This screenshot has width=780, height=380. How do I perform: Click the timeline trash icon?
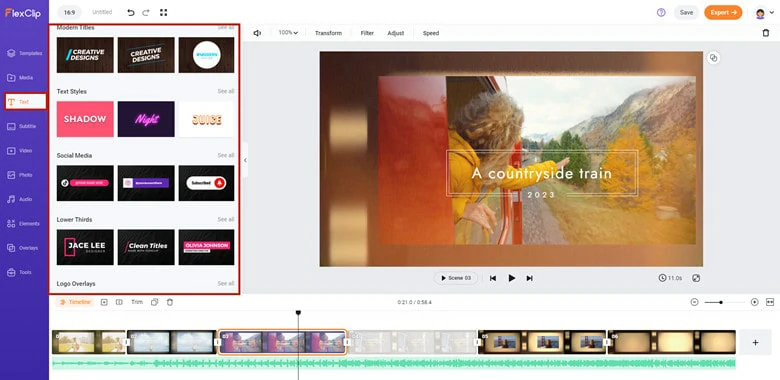click(170, 302)
